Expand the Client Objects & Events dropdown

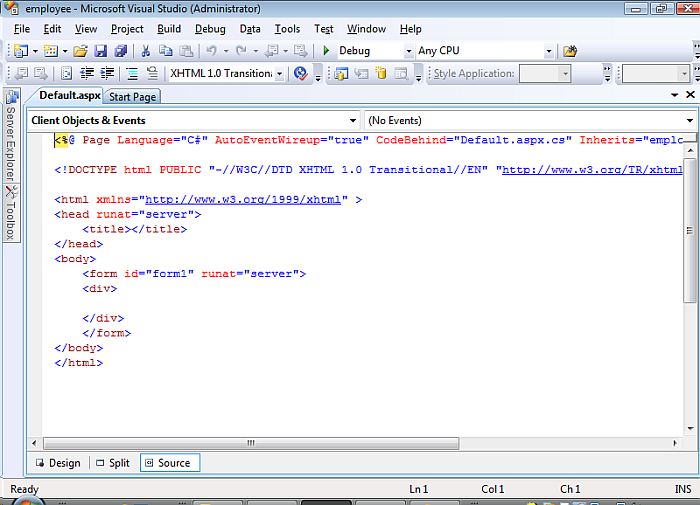pos(354,120)
